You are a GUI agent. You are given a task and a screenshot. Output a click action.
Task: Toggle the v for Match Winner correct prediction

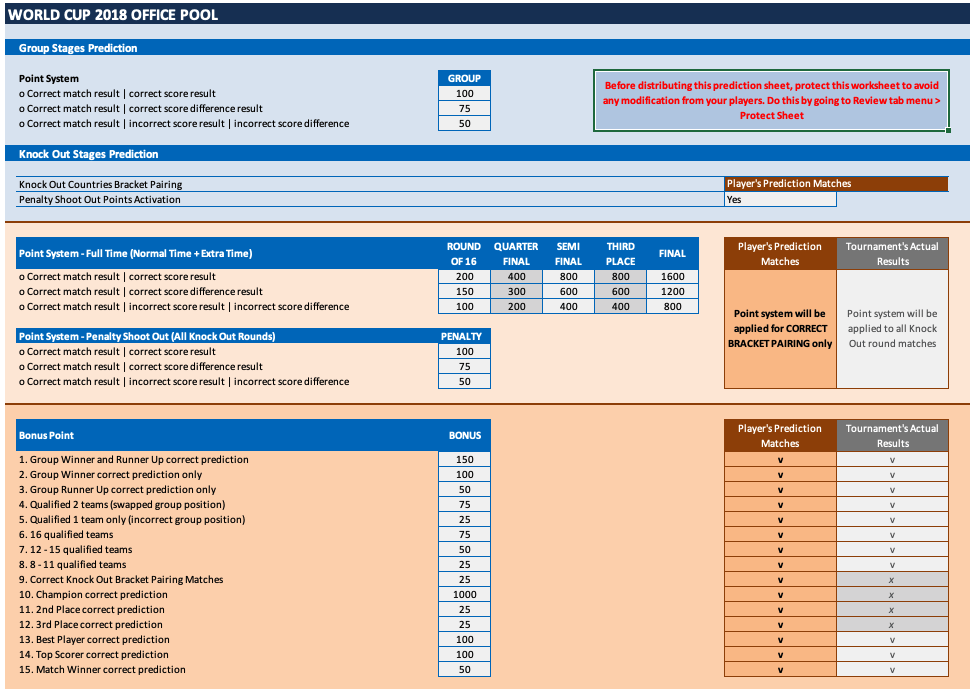[781, 669]
